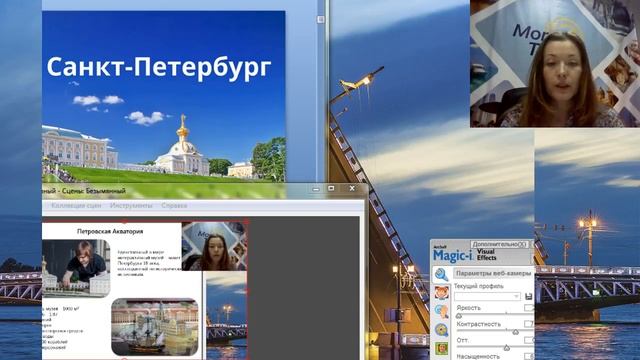Select the round disc zoom icon in Magic-i
The image size is (640, 360).
coord(441,330)
